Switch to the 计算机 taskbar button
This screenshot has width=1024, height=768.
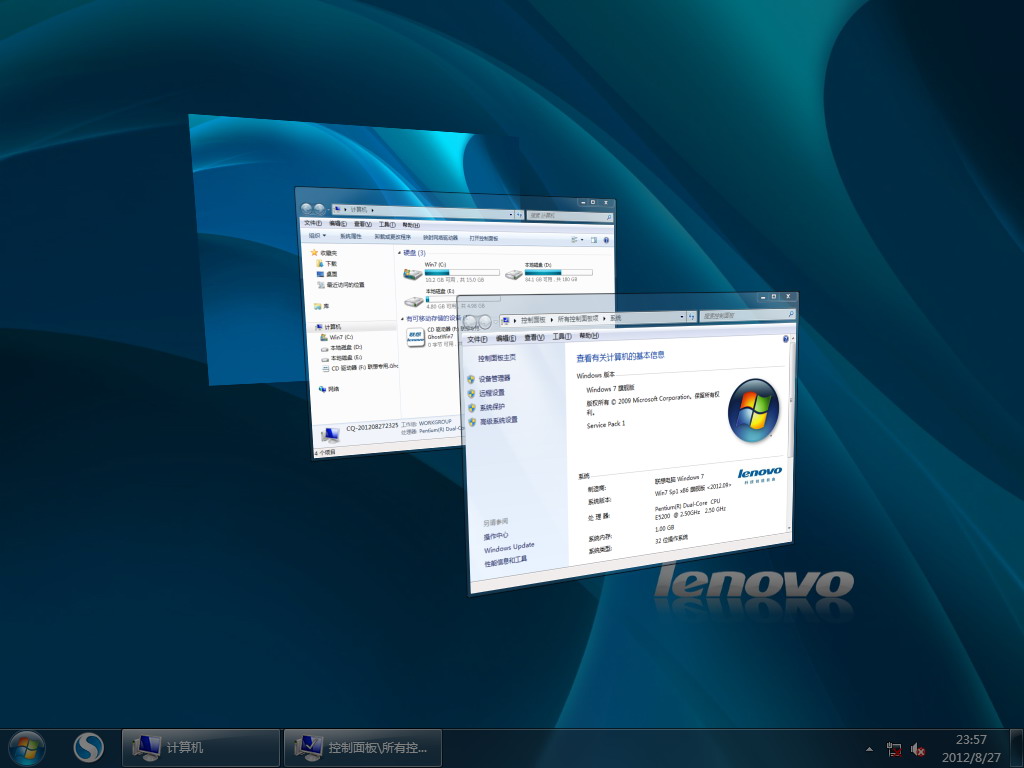[x=200, y=748]
